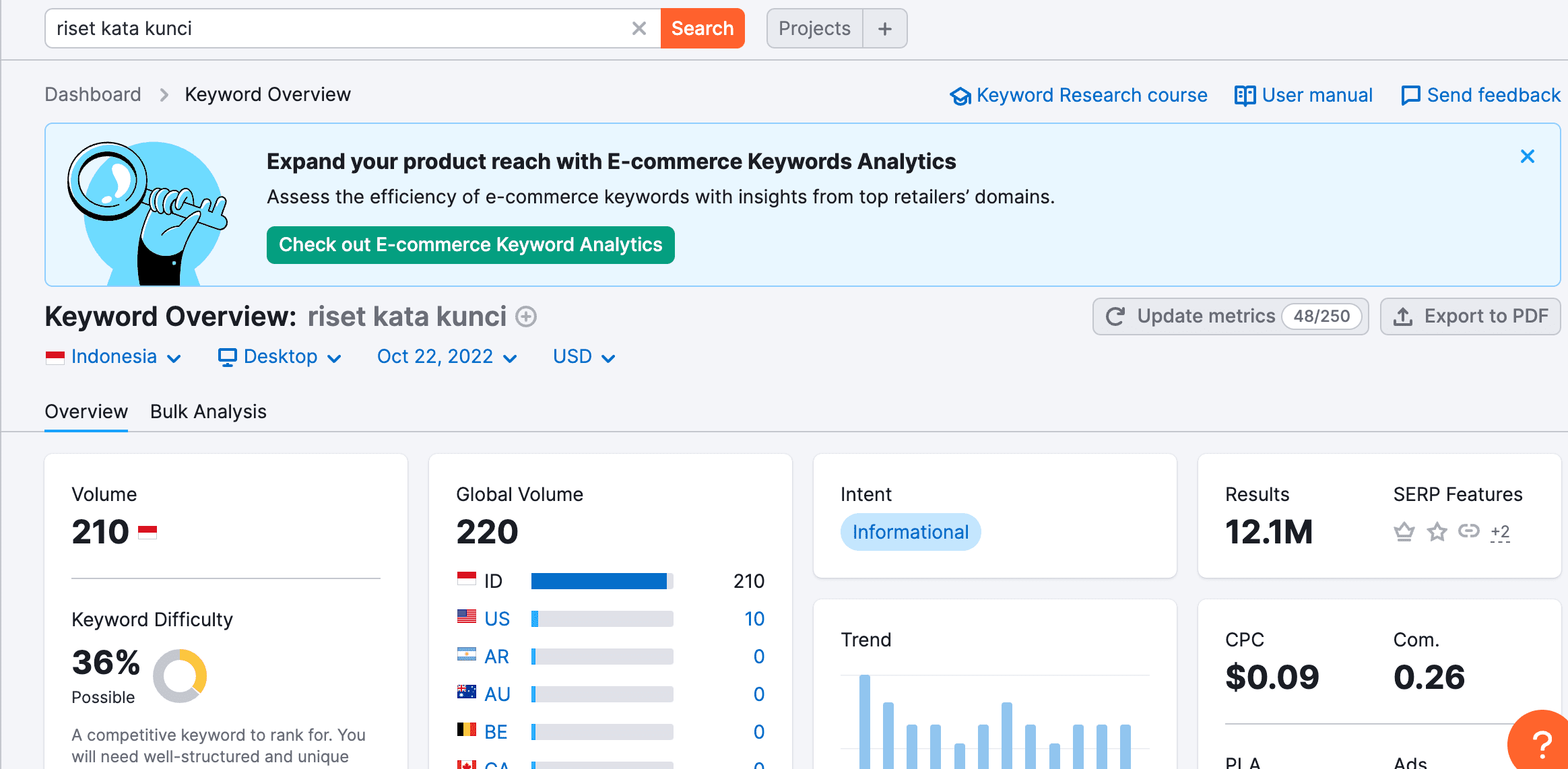Click the plus icon next to Projects
This screenshot has width=1568, height=769.
884,28
